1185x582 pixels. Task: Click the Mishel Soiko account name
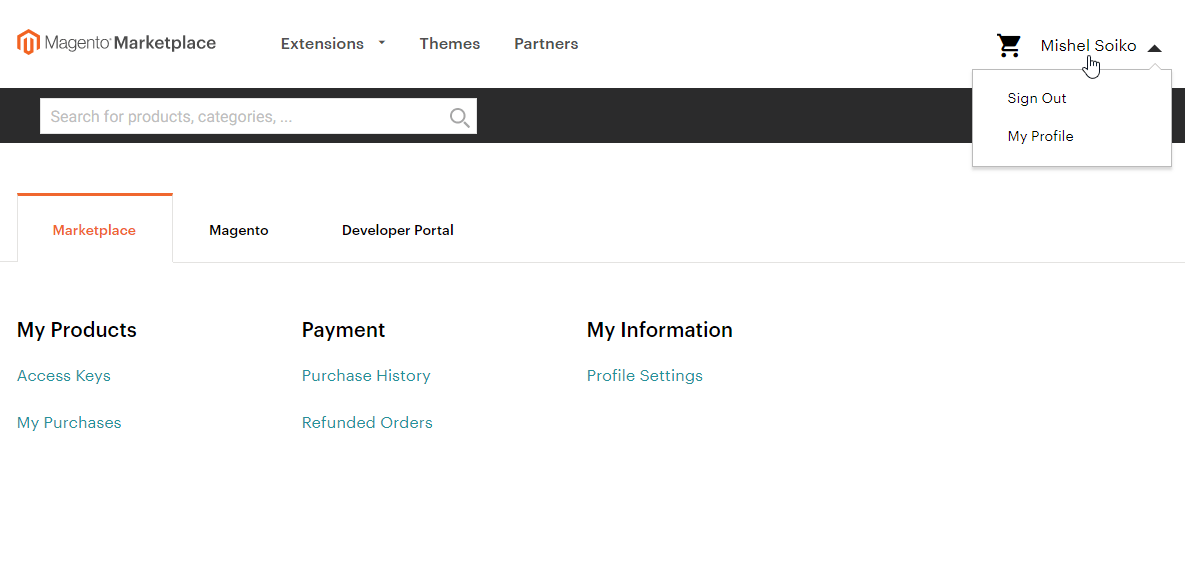tap(1088, 46)
